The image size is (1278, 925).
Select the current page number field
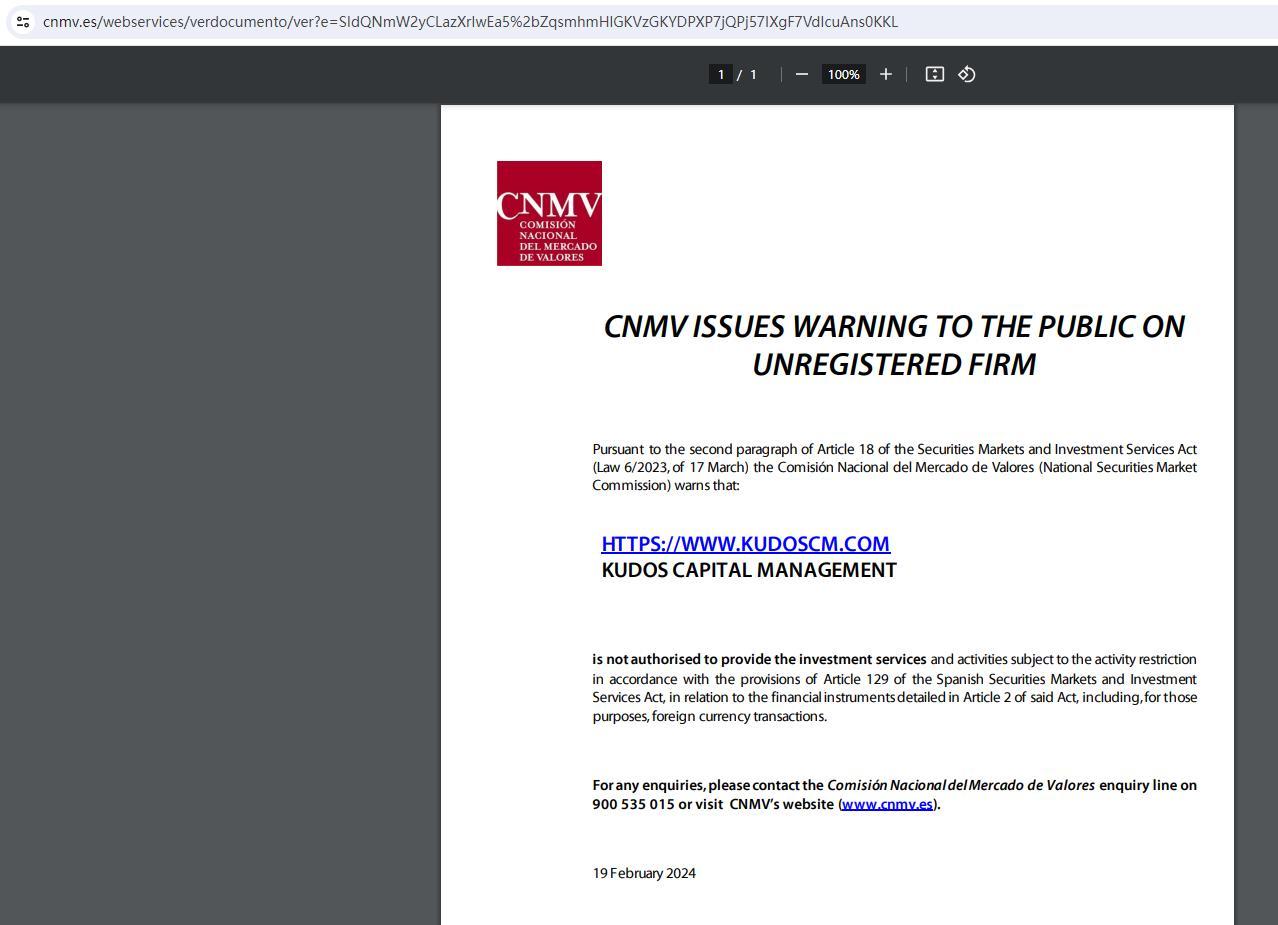click(720, 74)
